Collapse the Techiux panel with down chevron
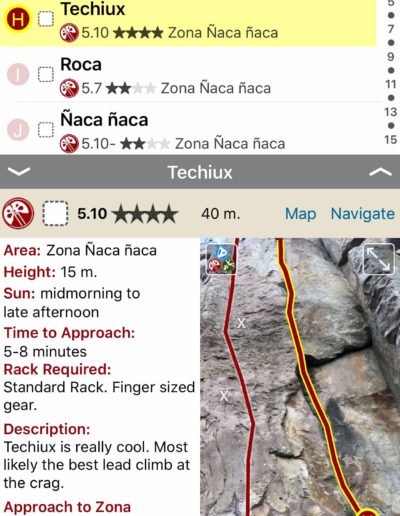Image resolution: width=400 pixels, height=516 pixels. coord(19,171)
